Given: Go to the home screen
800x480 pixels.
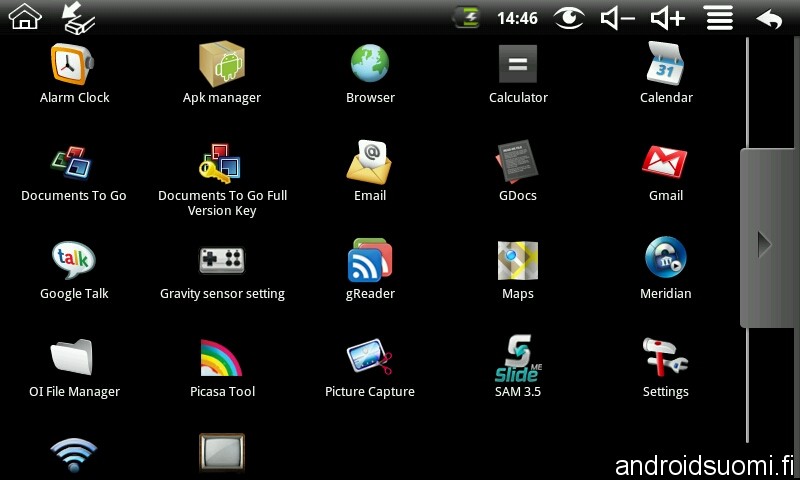Looking at the screenshot, I should point(25,16).
